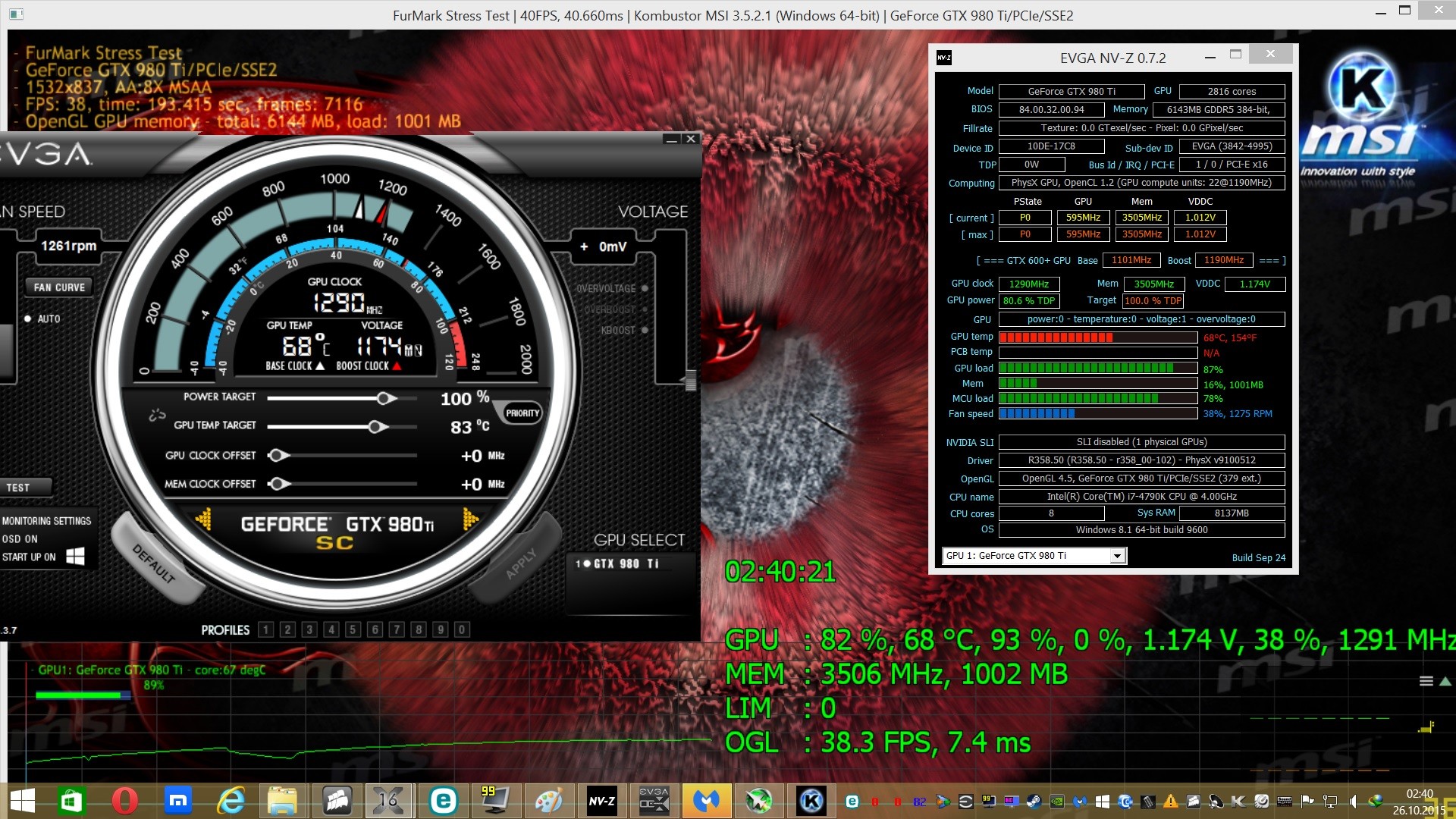The width and height of the screenshot is (1456, 819).
Task: Click plus sign next to 0mV voltage
Action: tap(584, 246)
